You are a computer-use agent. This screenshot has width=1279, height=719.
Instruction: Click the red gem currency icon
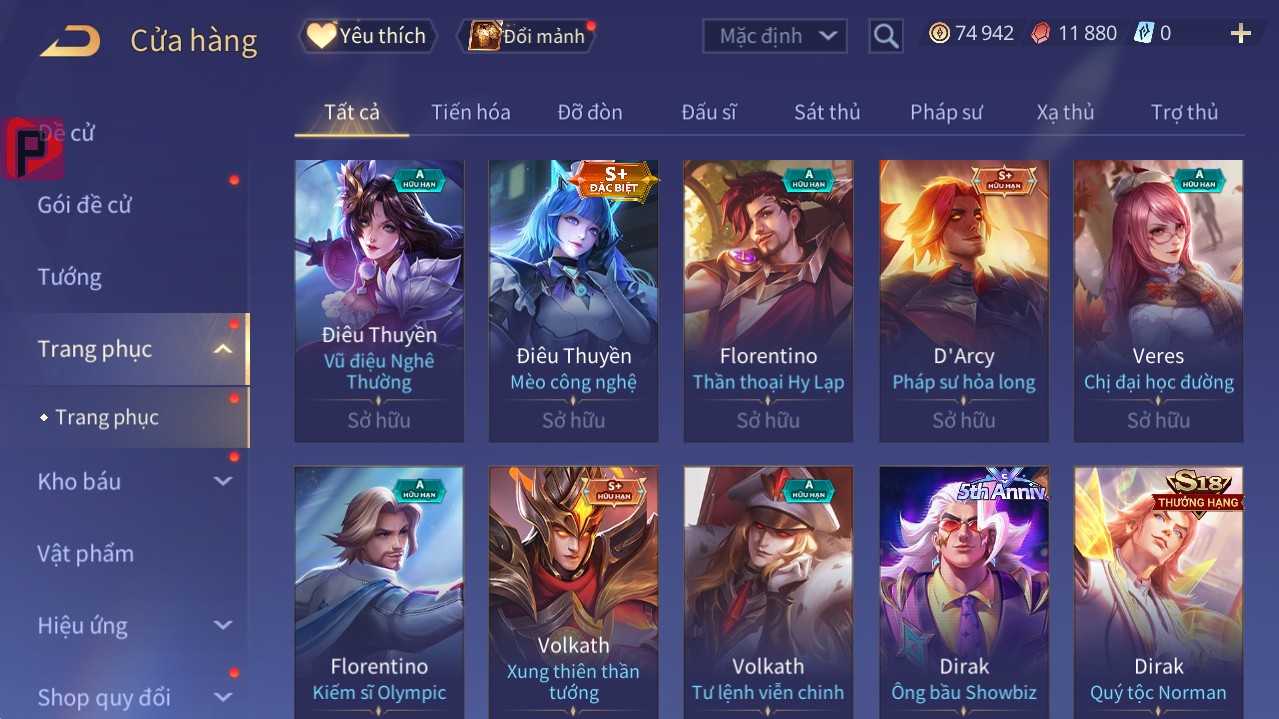click(1041, 33)
